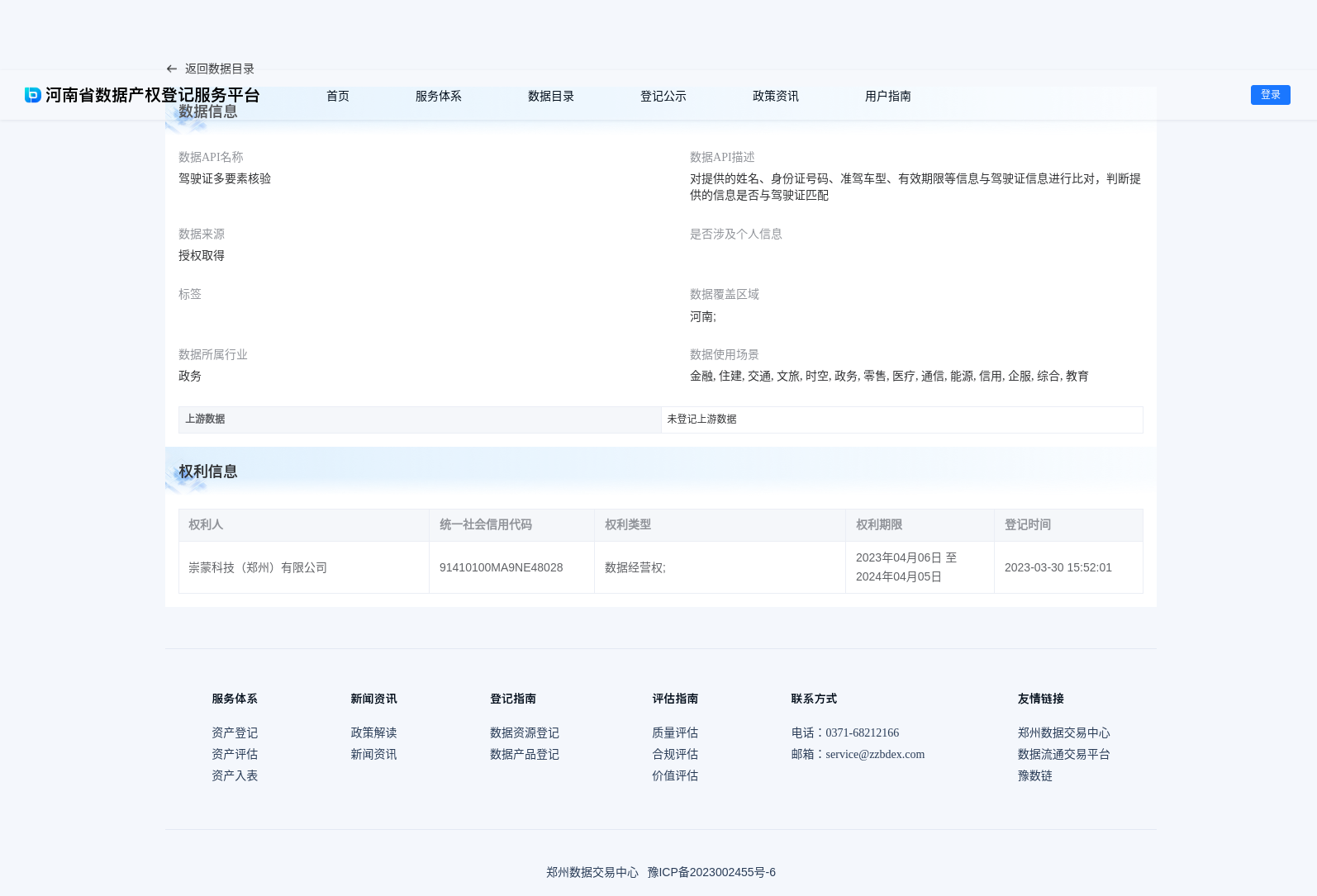1317x896 pixels.
Task: Click the 统一社会信用代码 column header
Action: pos(512,525)
